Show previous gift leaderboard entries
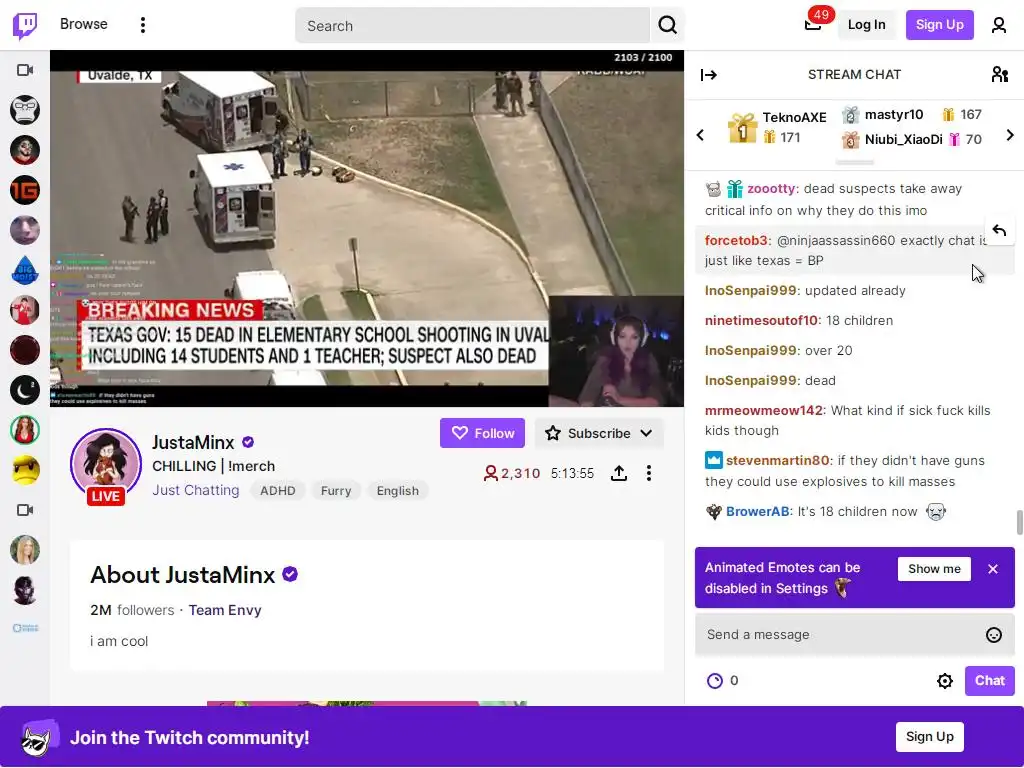The height and width of the screenshot is (768, 1024). click(700, 135)
